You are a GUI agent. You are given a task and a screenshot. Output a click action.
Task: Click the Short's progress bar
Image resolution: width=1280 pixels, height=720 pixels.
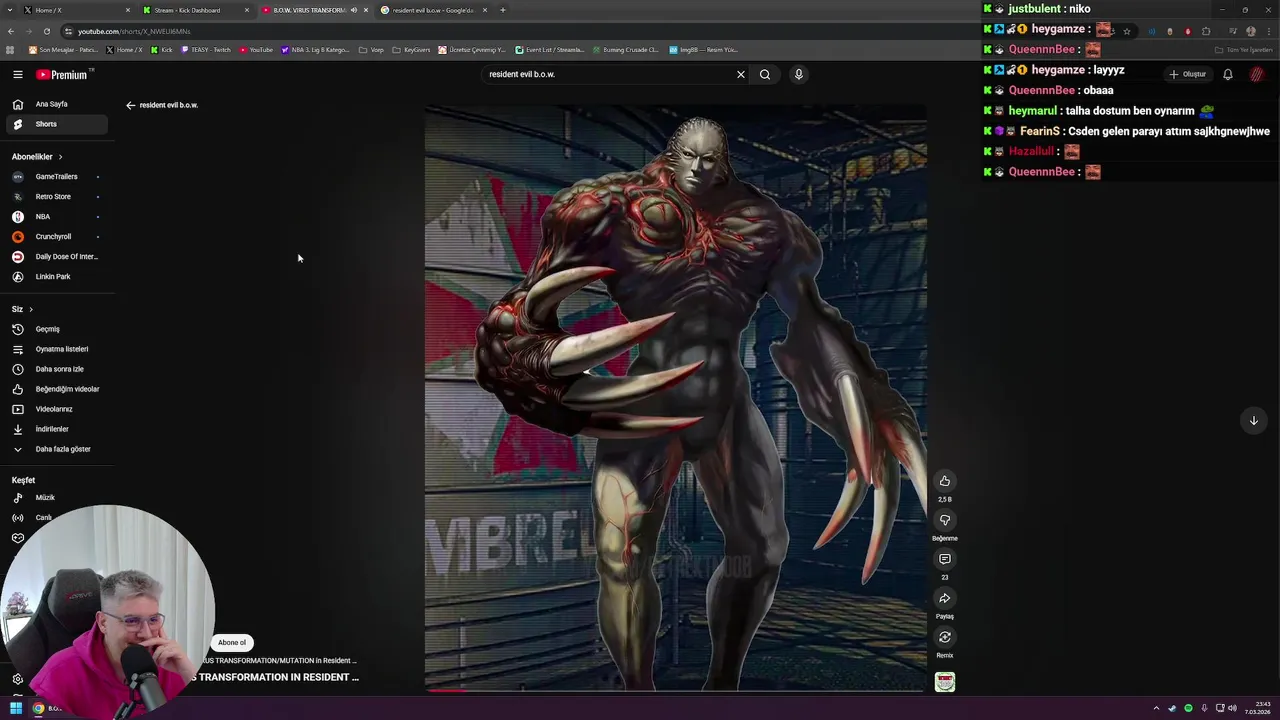pyautogui.click(x=676, y=690)
